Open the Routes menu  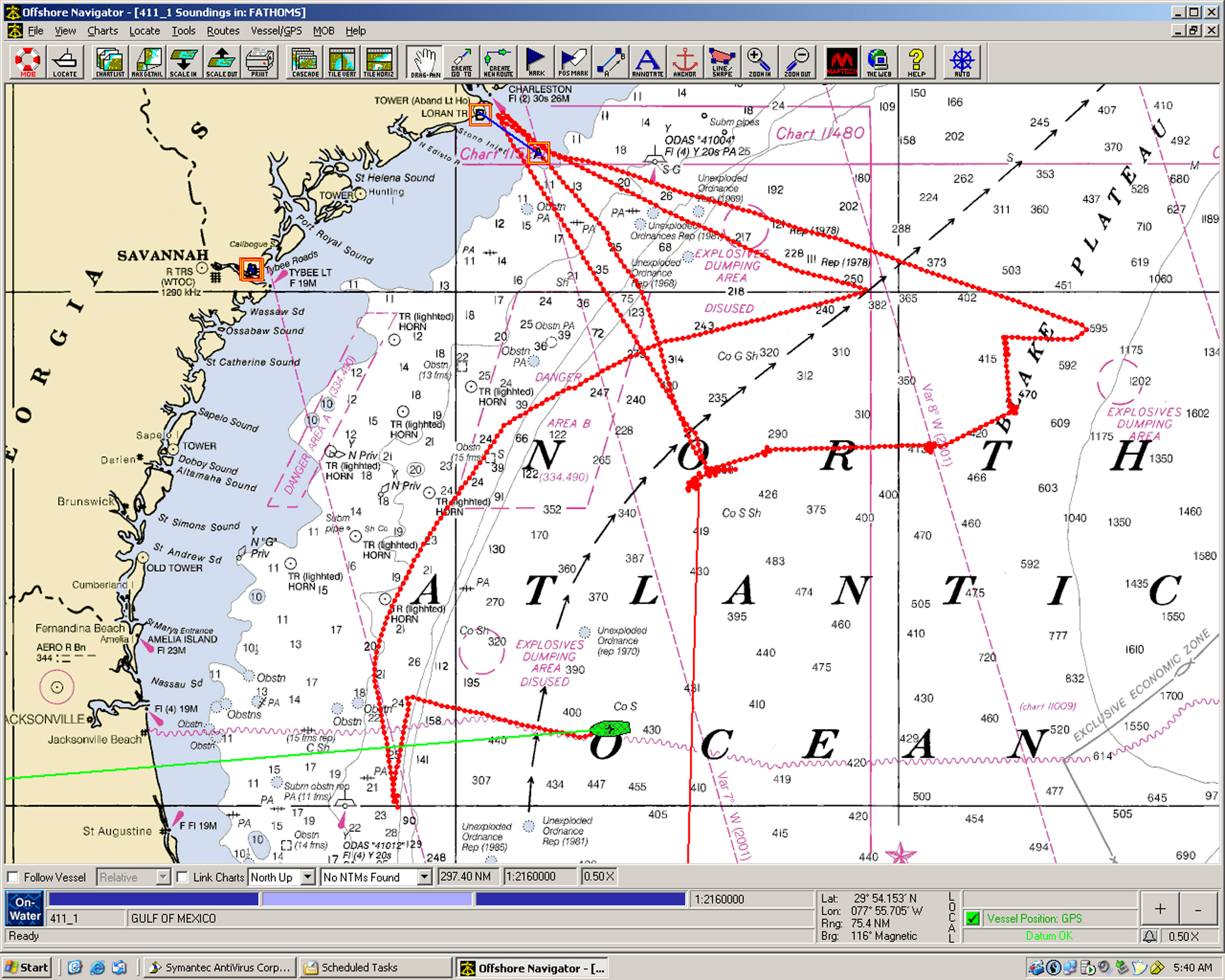coord(223,30)
